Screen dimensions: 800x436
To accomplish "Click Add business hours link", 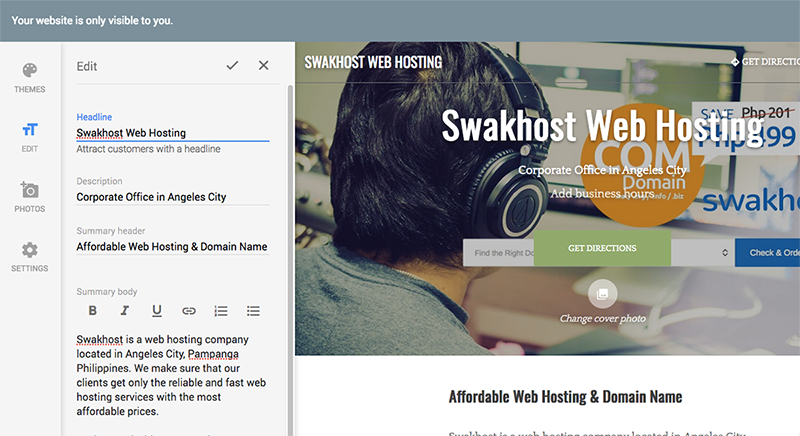I will click(602, 193).
